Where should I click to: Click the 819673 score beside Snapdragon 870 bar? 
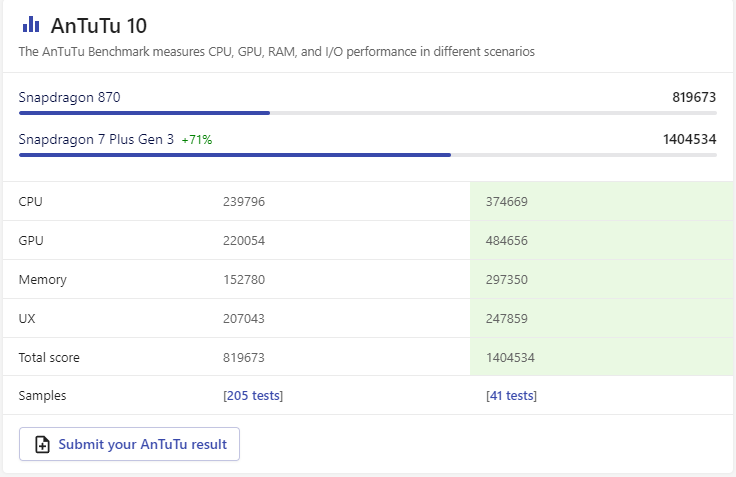pos(694,97)
